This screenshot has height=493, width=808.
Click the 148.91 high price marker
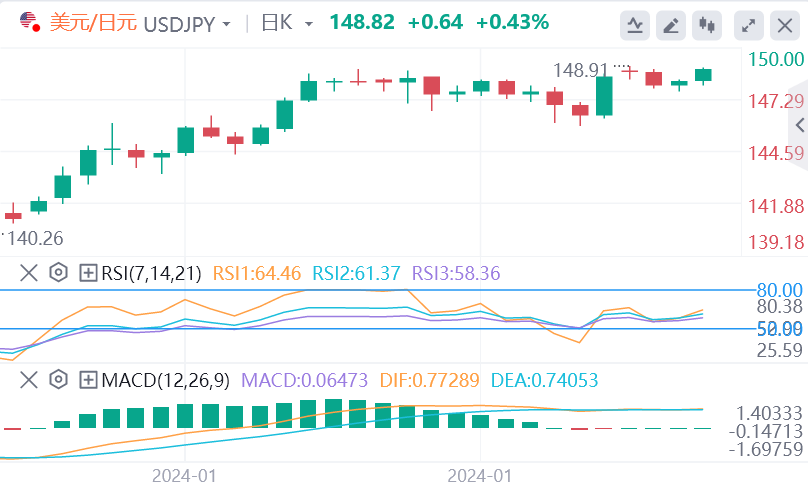[582, 70]
